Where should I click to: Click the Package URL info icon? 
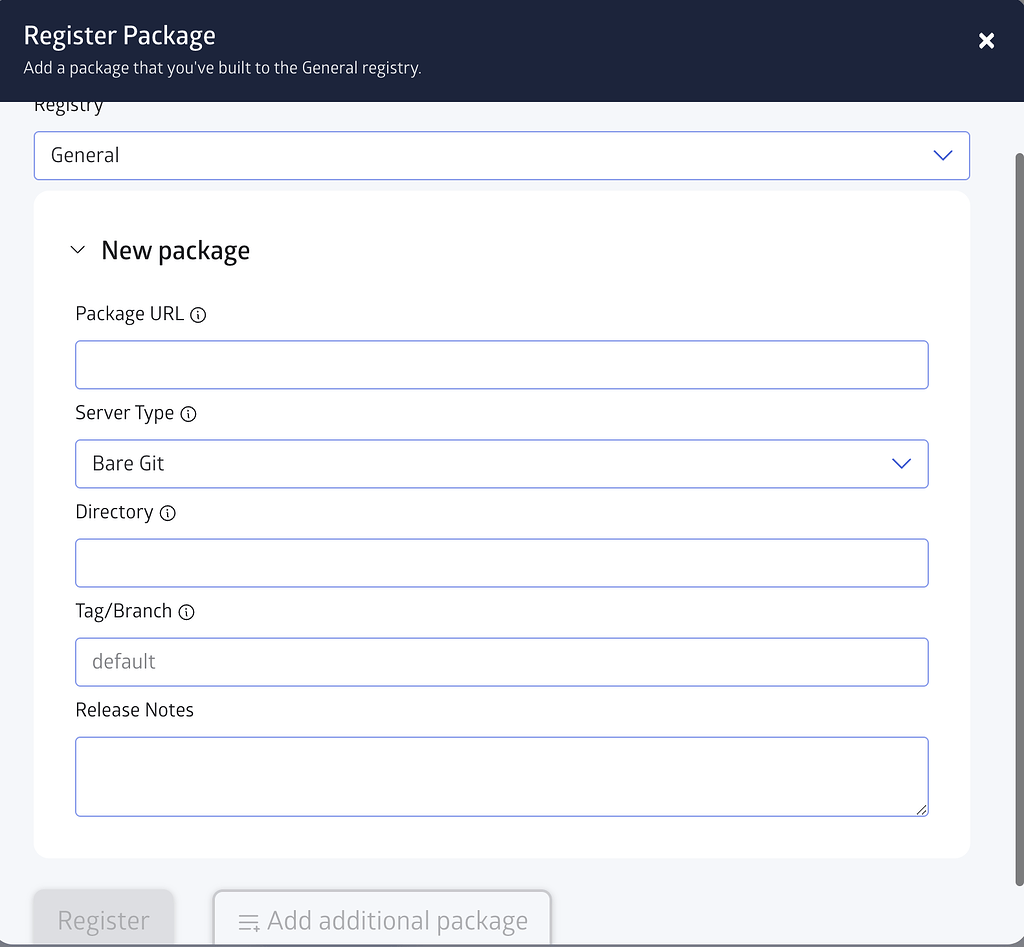coord(198,315)
